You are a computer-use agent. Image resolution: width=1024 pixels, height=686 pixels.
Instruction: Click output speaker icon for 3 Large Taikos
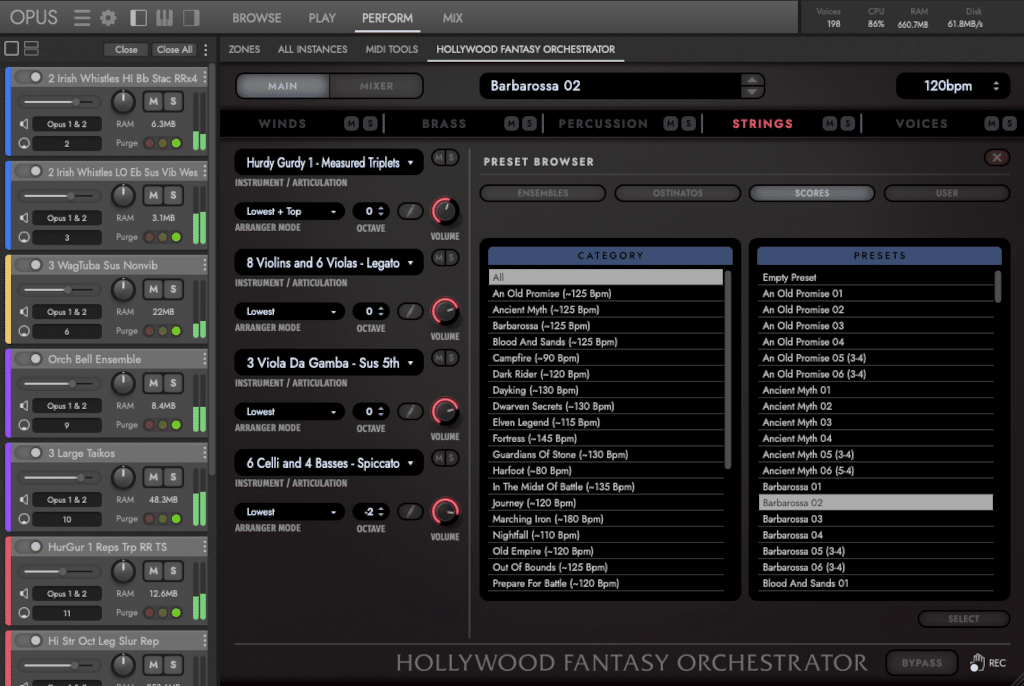pyautogui.click(x=24, y=499)
